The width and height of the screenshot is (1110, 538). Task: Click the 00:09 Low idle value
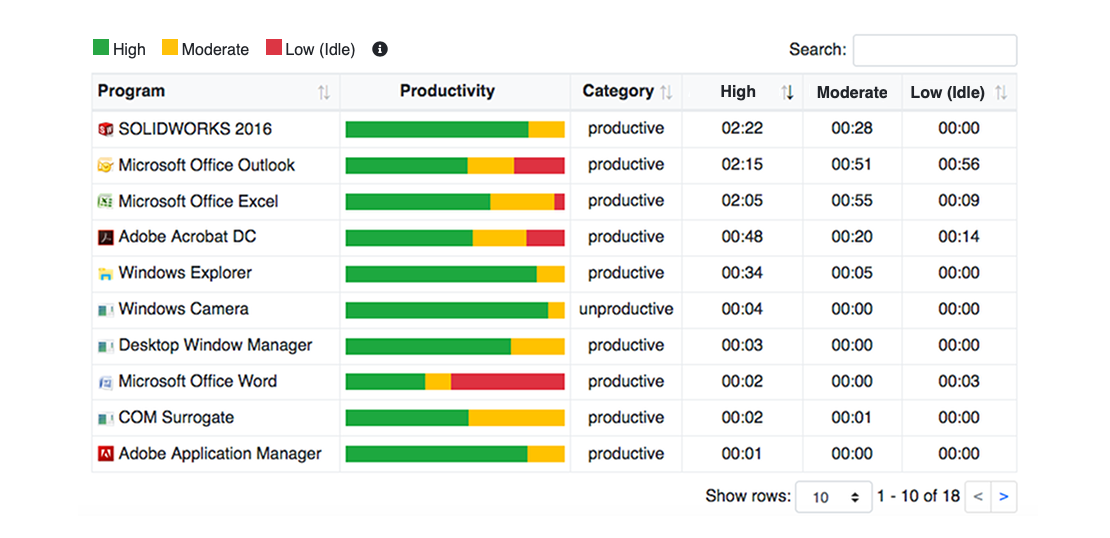click(959, 201)
